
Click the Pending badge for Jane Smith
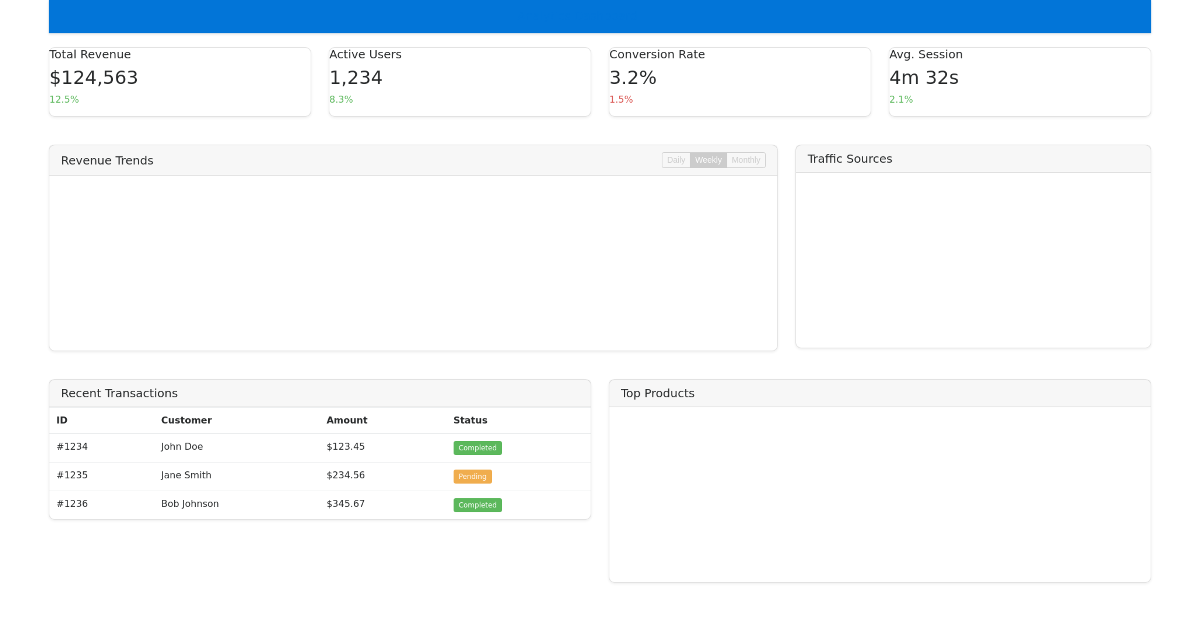click(471, 476)
